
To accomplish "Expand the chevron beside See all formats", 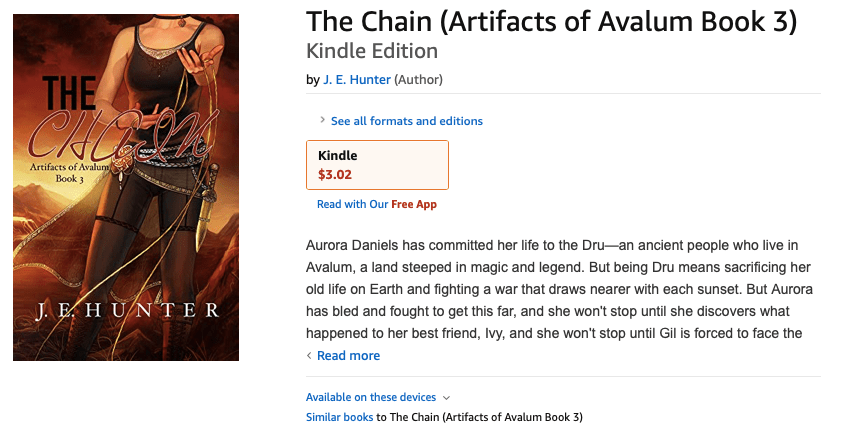I will (322, 120).
